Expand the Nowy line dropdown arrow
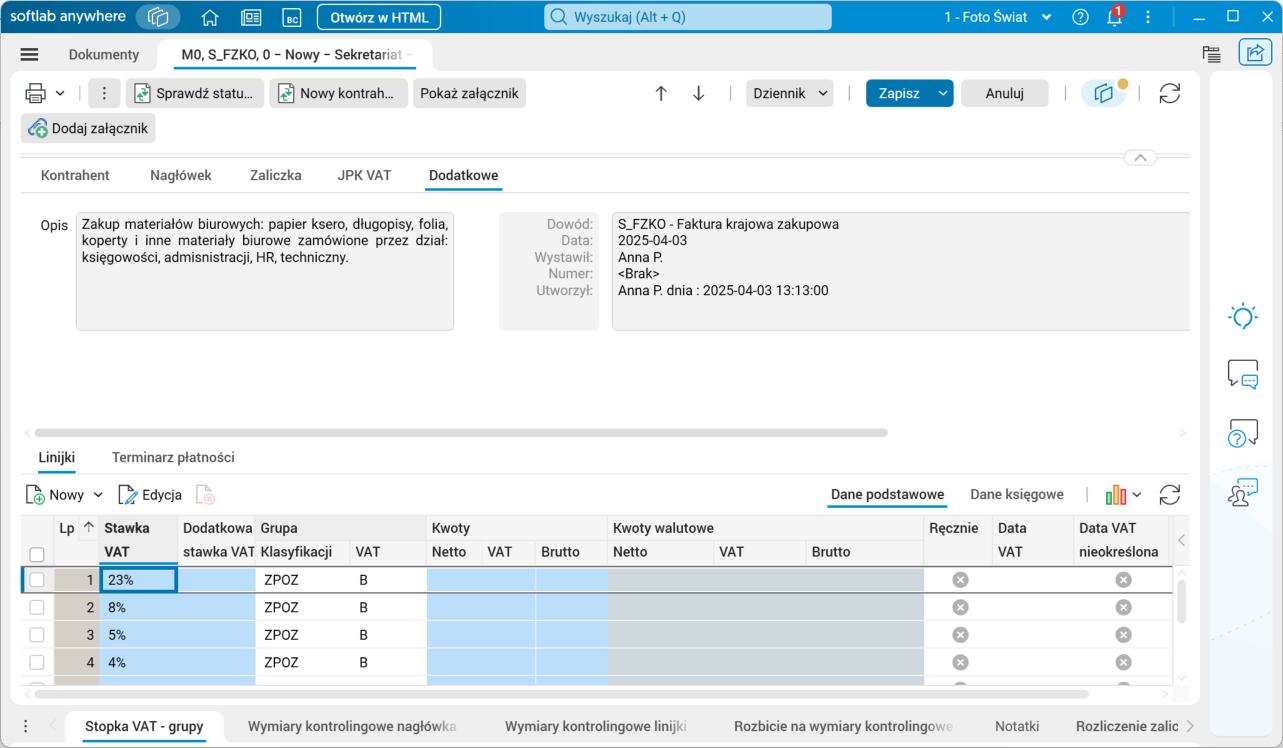The image size is (1283, 748). (x=98, y=495)
